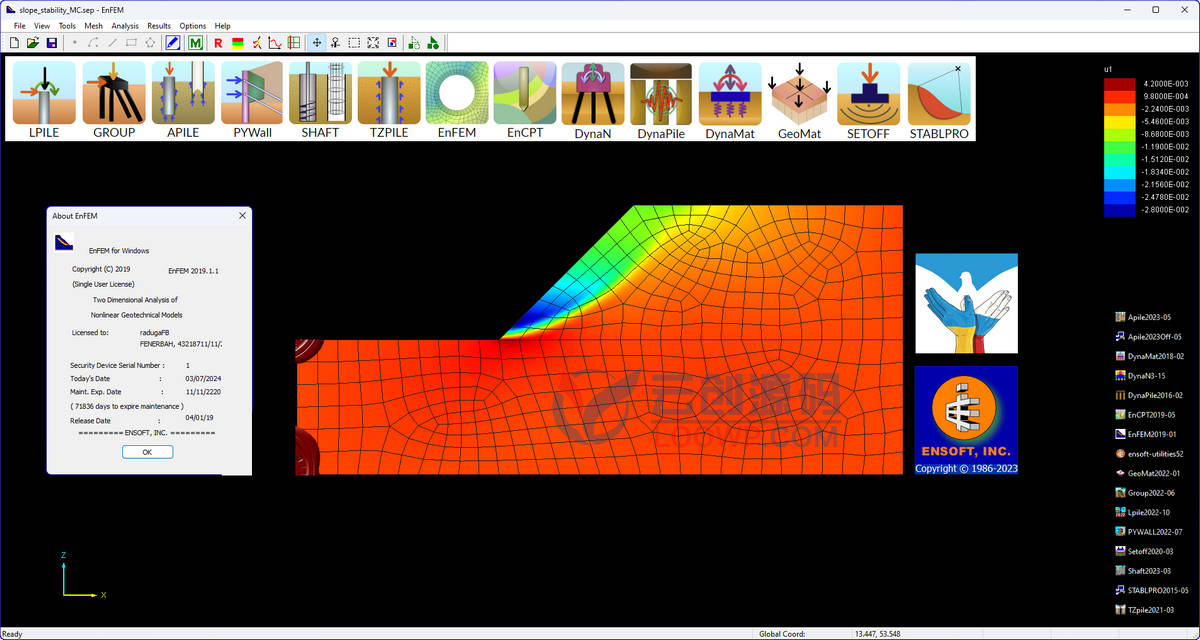This screenshot has height=640, width=1200.
Task: Open the DynaPile2016-02 desktop shortcut
Action: coord(1149,395)
